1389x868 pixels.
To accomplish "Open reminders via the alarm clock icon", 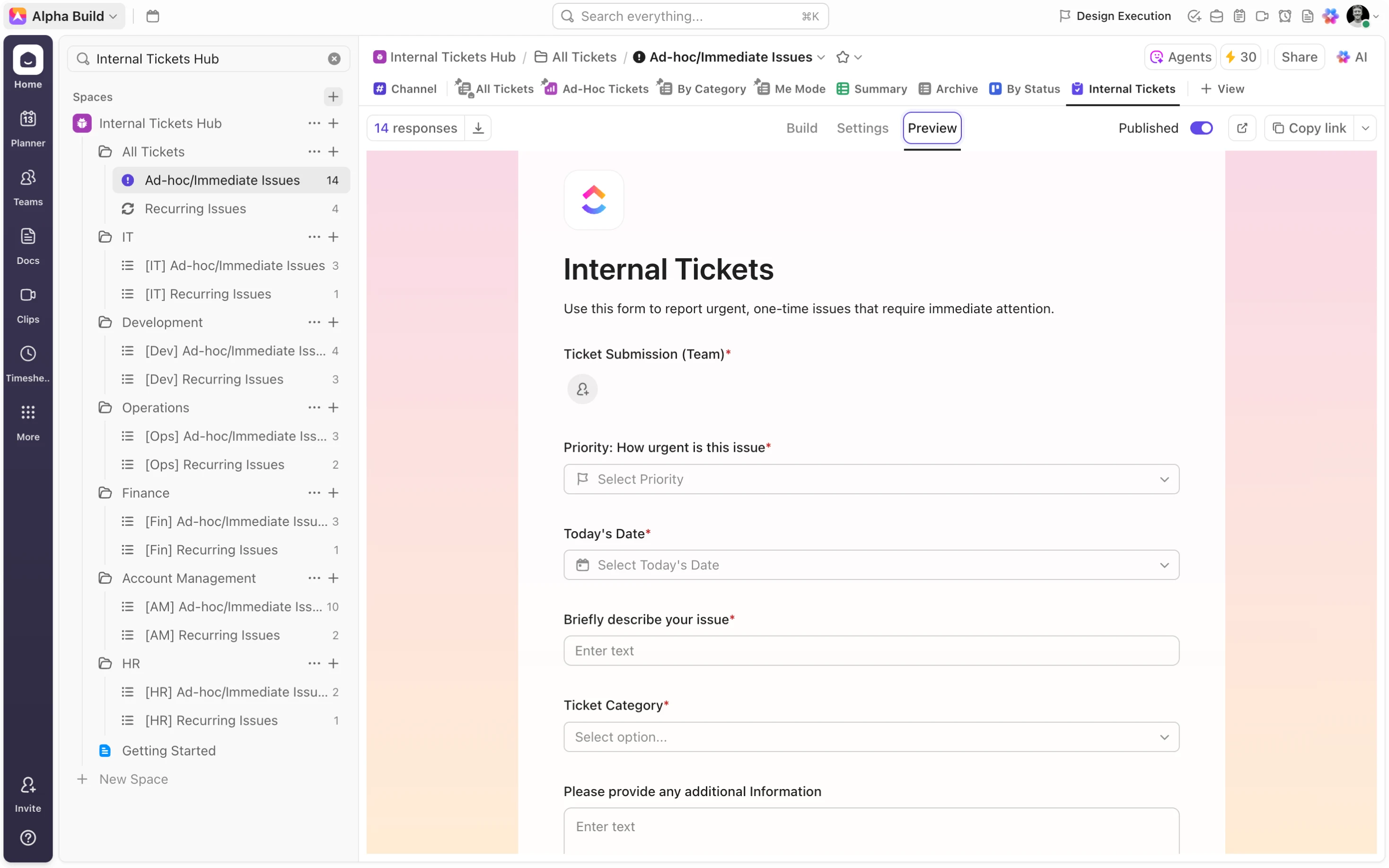I will 1285,16.
